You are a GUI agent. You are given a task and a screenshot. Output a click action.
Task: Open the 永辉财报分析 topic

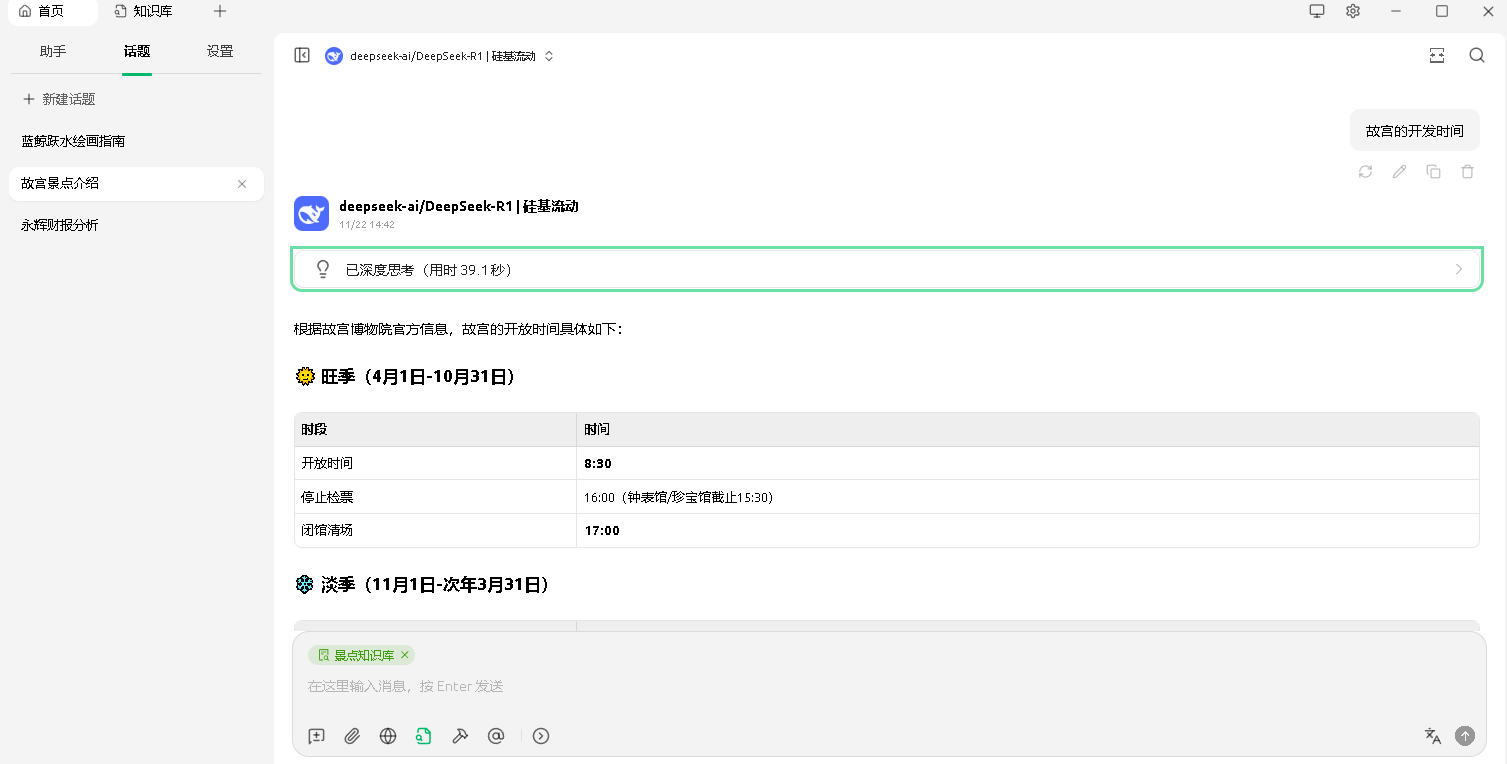tap(136, 225)
